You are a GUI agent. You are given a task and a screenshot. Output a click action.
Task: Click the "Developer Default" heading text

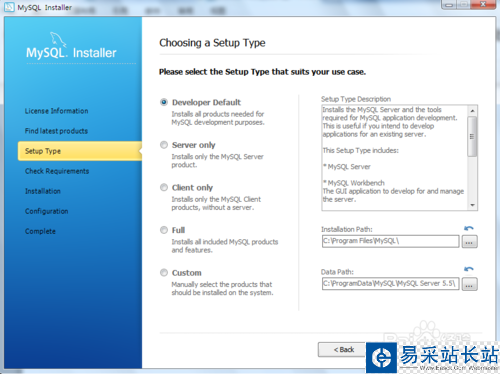pos(206,102)
